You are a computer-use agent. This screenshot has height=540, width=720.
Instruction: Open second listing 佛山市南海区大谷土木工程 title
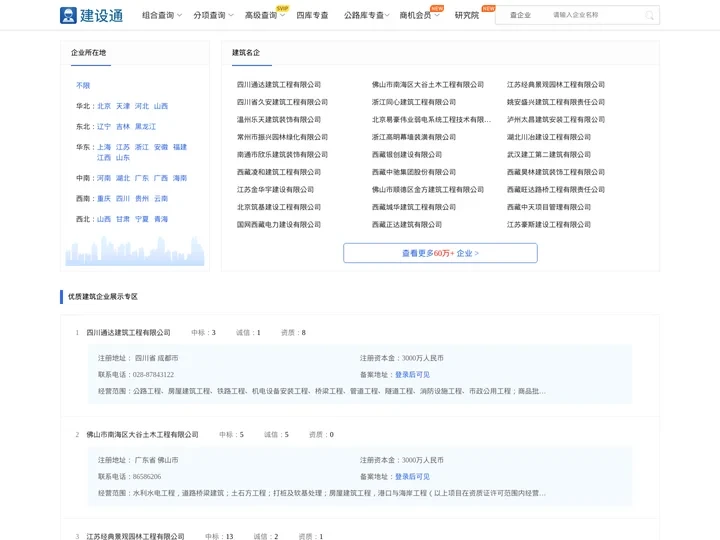tap(142, 434)
